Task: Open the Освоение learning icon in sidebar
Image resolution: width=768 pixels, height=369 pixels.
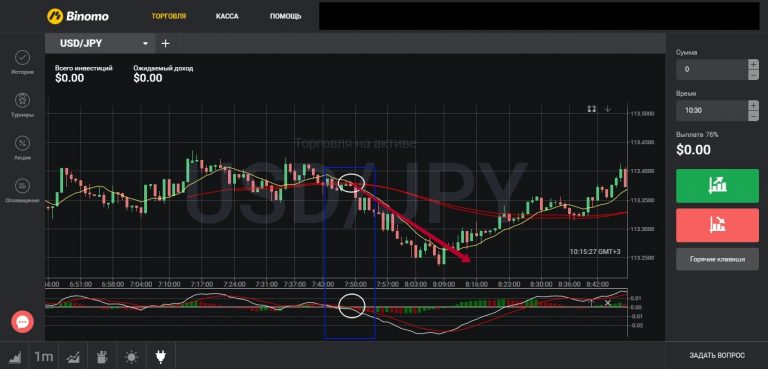Action: click(22, 186)
